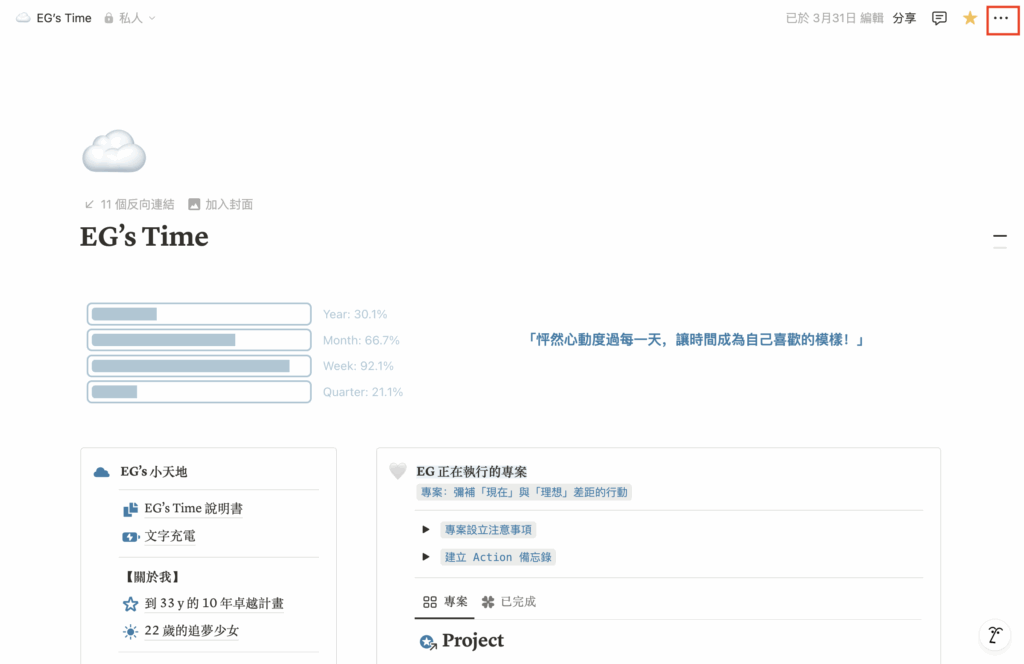Open the three-dot page options menu
The image size is (1024, 664).
coord(1001,18)
